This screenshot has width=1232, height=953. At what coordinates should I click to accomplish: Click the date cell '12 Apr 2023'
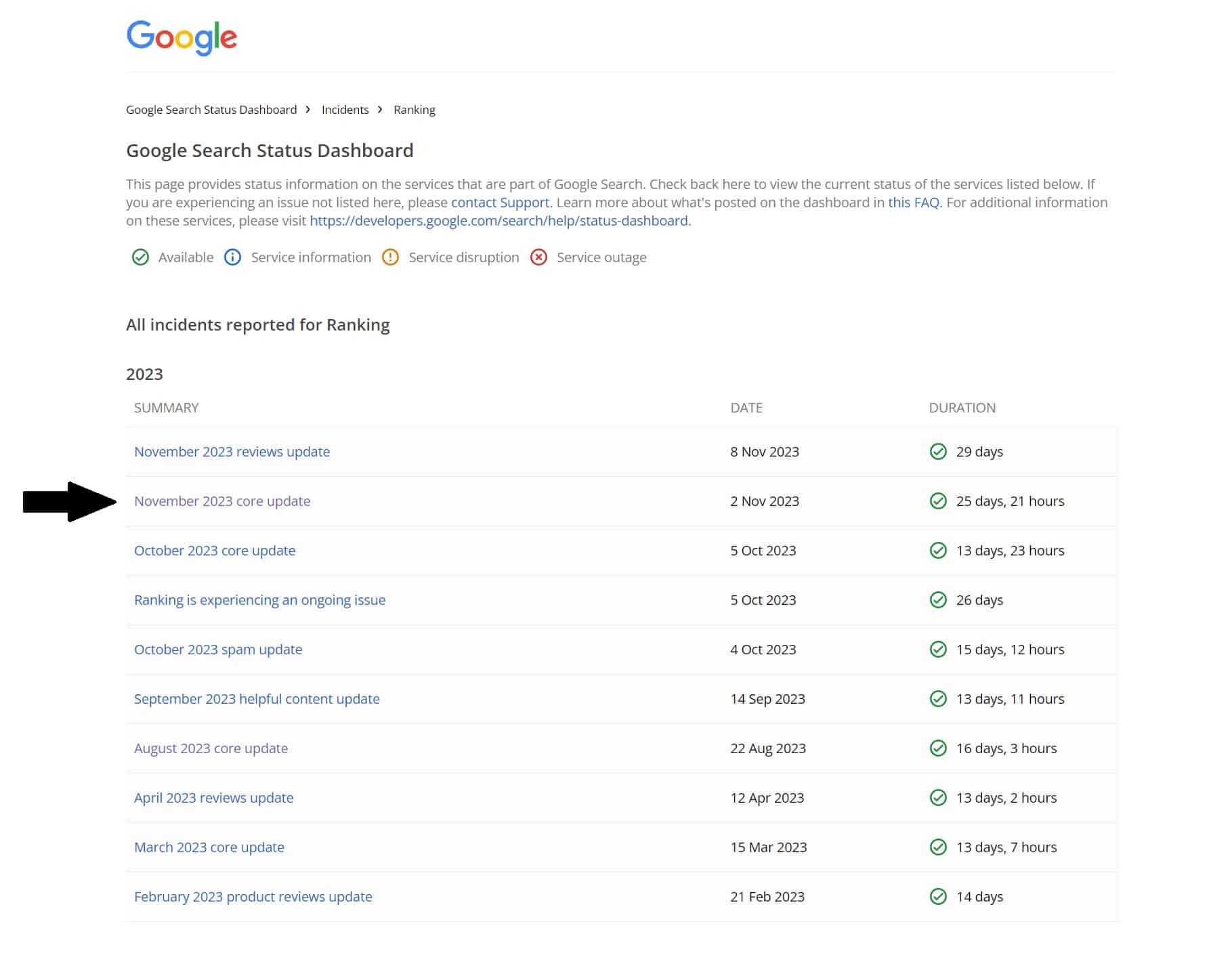pos(767,798)
